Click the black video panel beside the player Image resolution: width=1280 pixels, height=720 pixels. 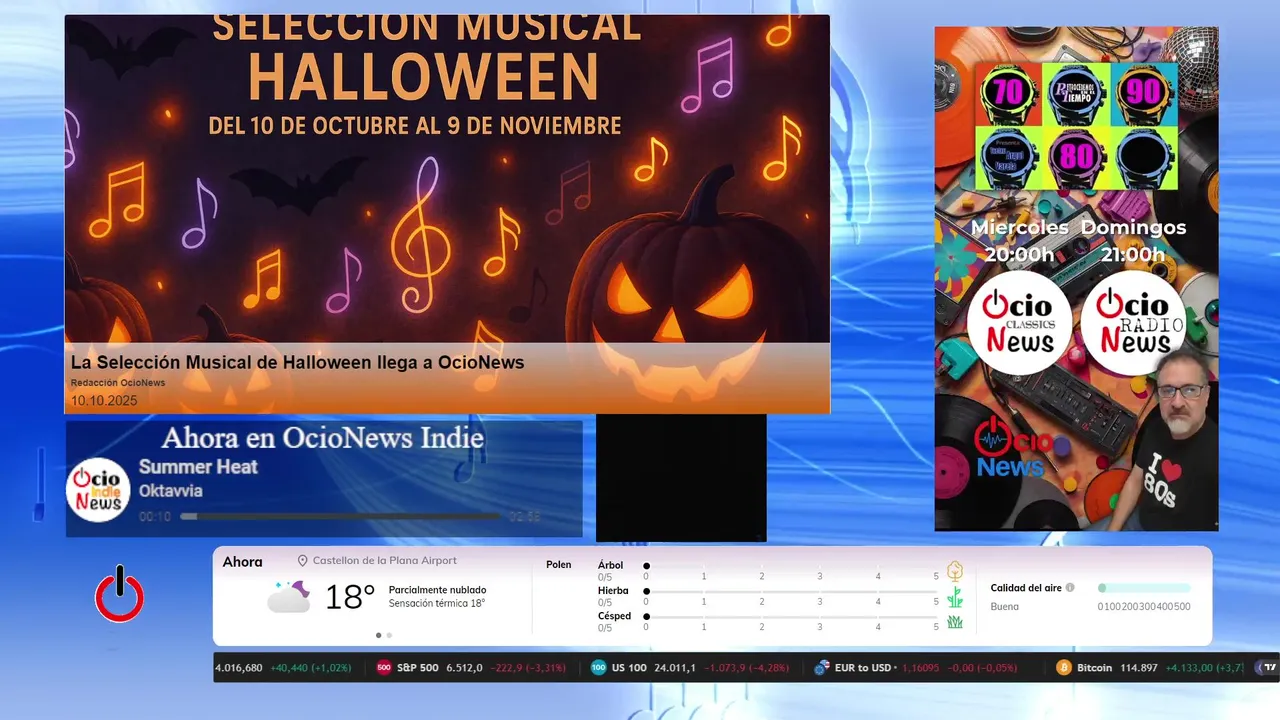[x=681, y=478]
